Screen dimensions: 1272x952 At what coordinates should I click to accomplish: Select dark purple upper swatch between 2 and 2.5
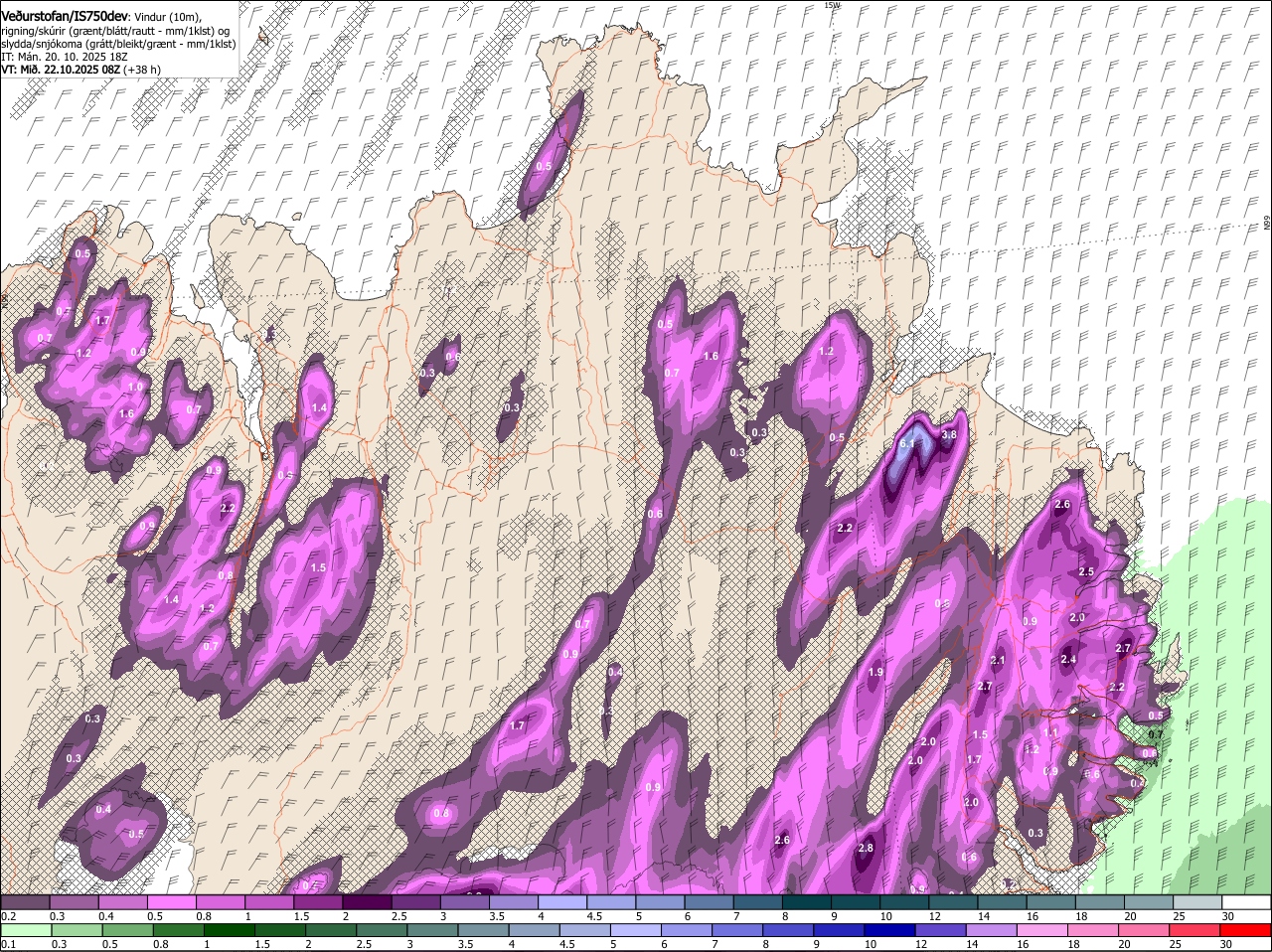[367, 901]
